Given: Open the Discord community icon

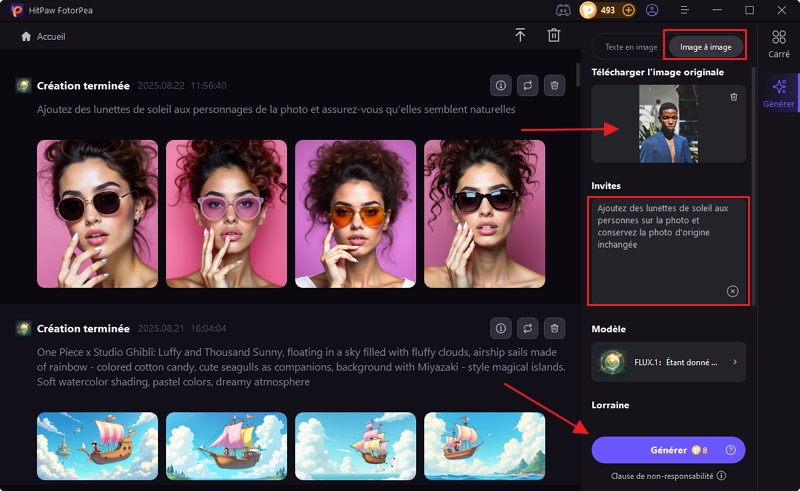Looking at the screenshot, I should pos(563,10).
